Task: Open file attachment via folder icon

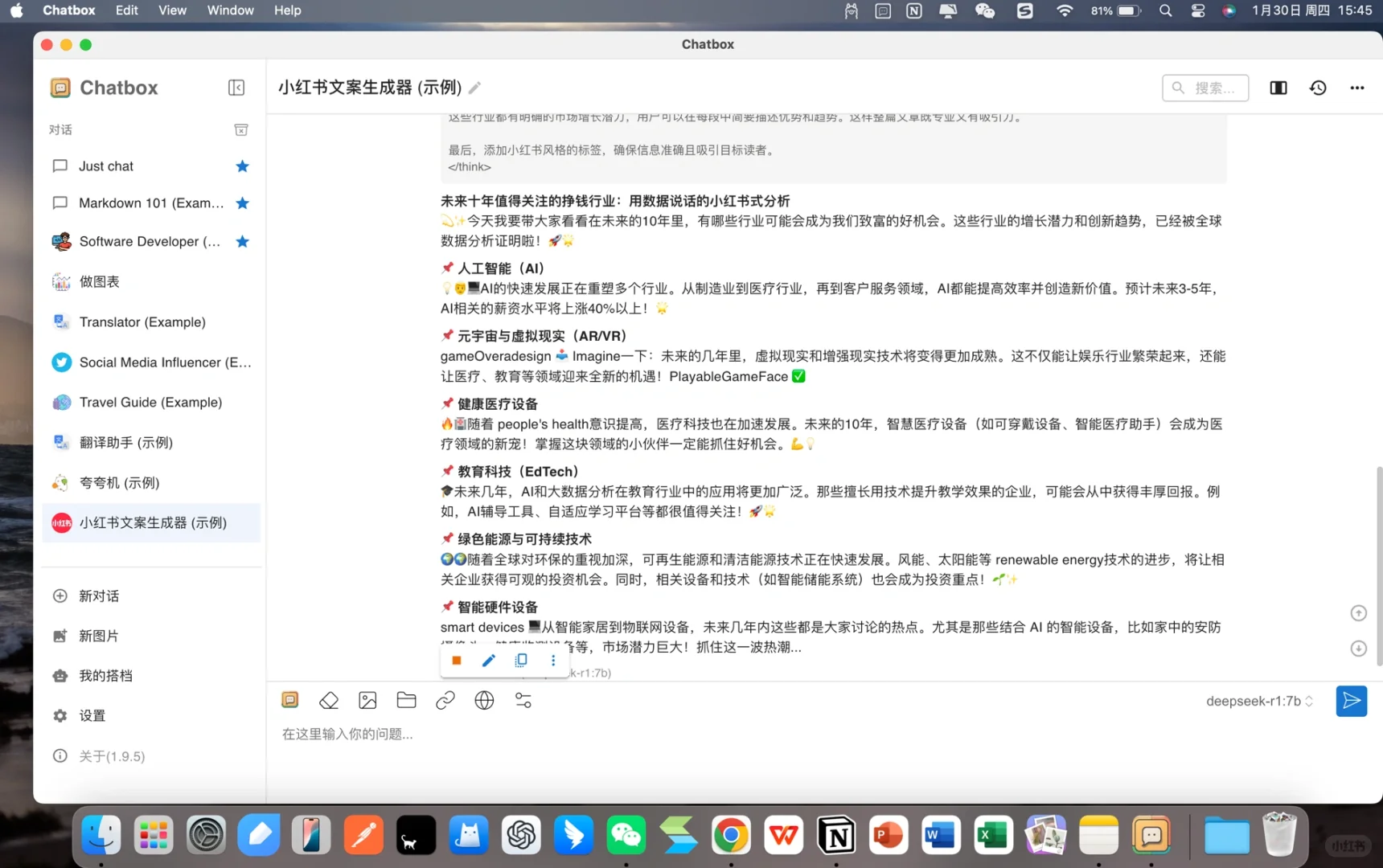Action: tap(405, 700)
